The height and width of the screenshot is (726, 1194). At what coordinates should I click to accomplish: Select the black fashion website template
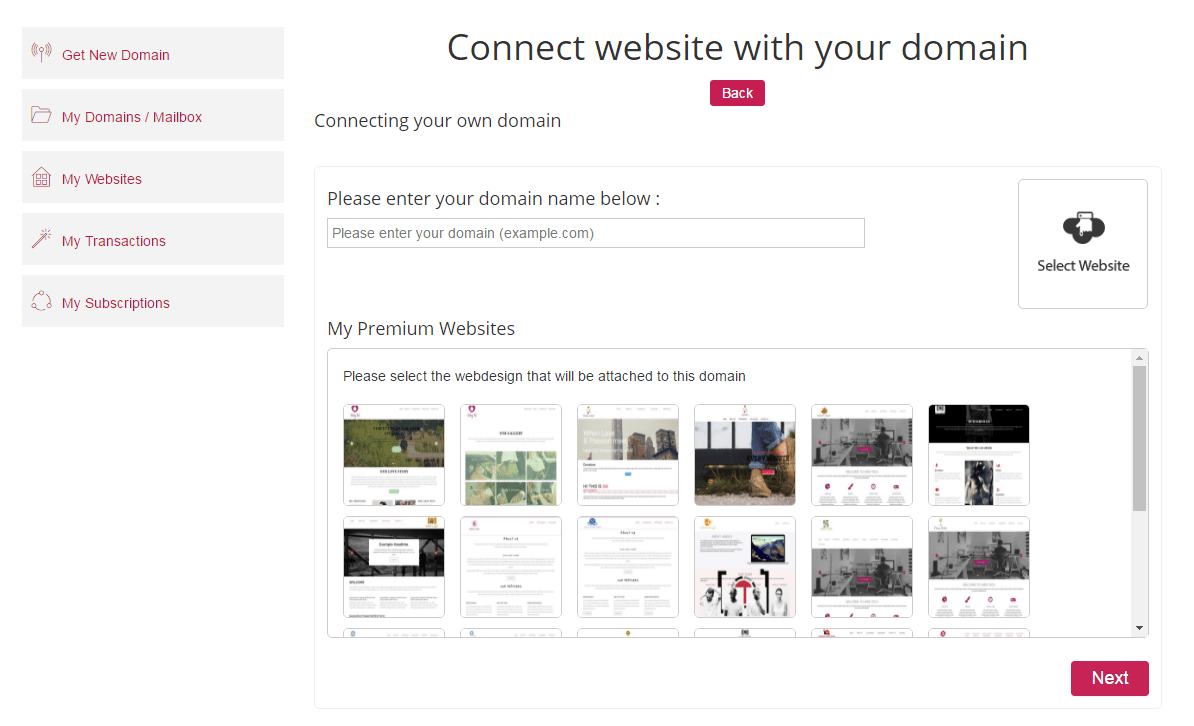978,455
